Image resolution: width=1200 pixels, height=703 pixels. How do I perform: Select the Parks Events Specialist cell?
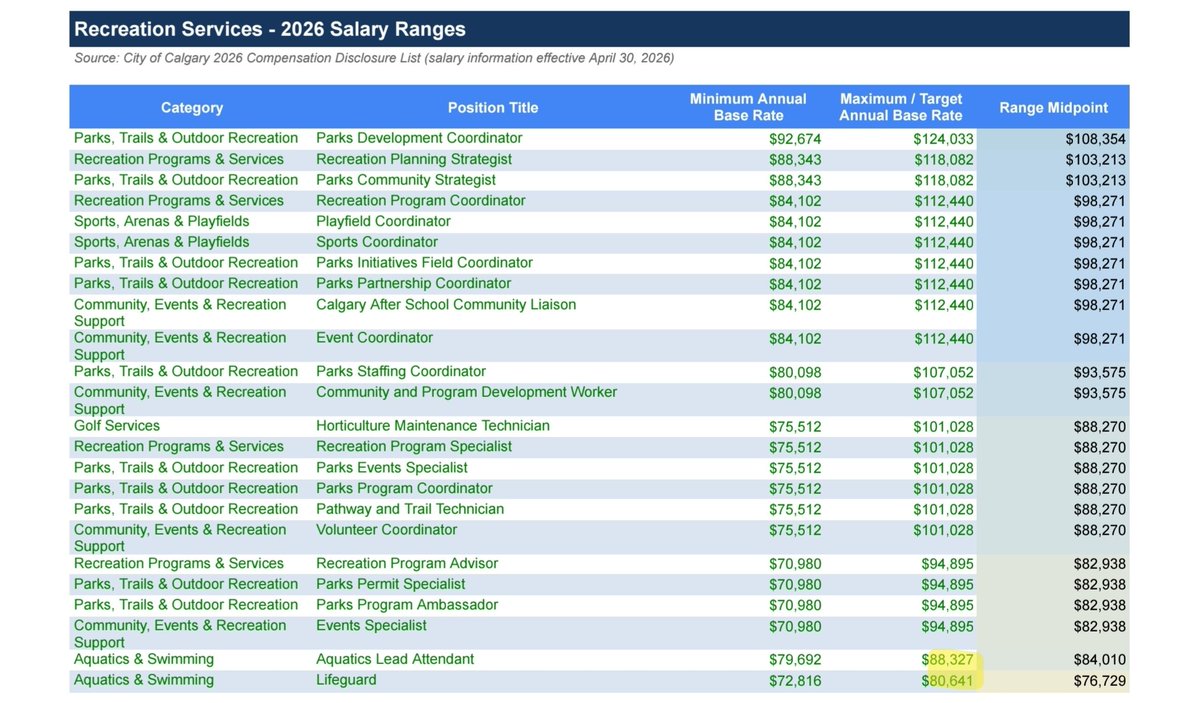click(x=392, y=468)
